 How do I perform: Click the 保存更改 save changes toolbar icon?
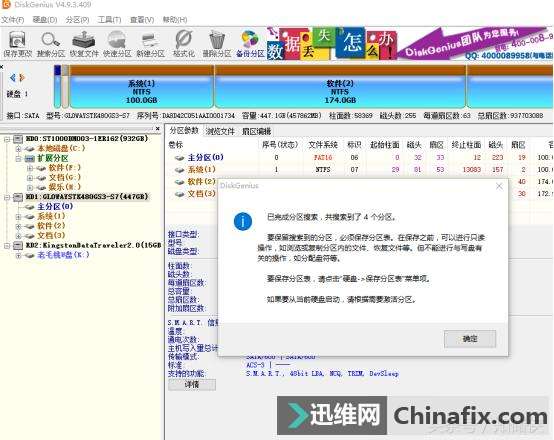pyautogui.click(x=17, y=43)
